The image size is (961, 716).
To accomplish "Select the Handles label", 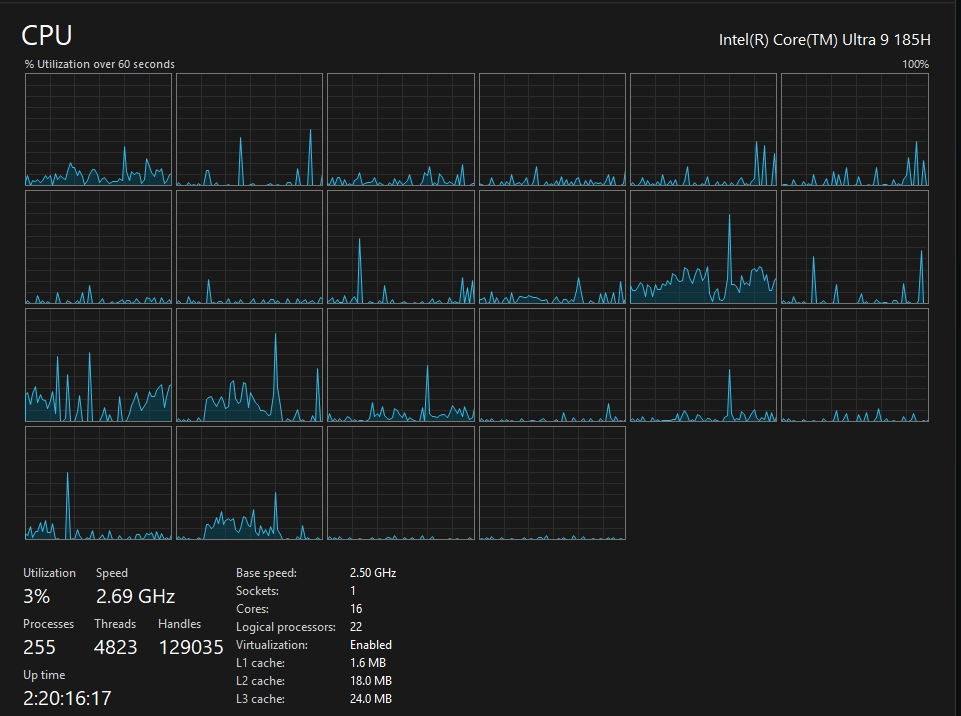I will coord(180,623).
